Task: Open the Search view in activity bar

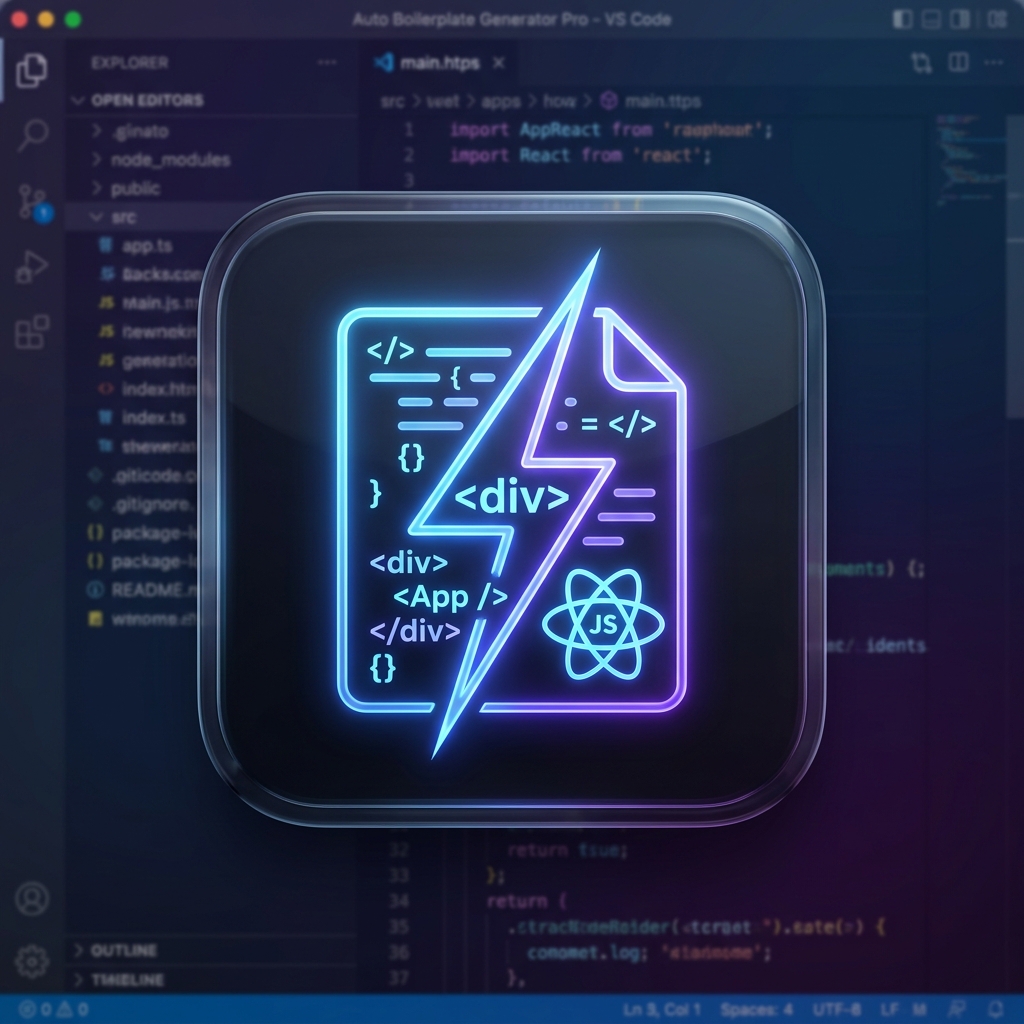Action: click(32, 135)
